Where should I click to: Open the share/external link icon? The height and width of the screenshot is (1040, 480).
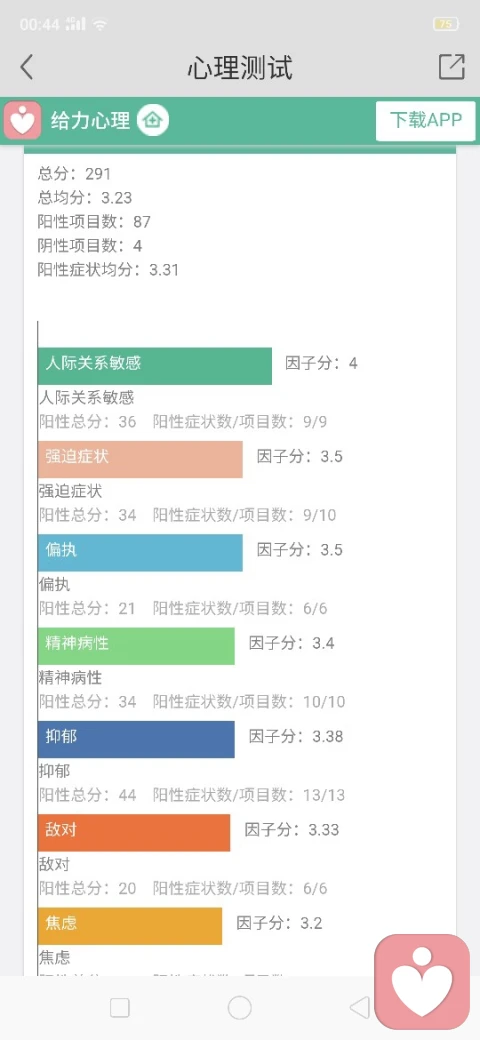click(451, 67)
